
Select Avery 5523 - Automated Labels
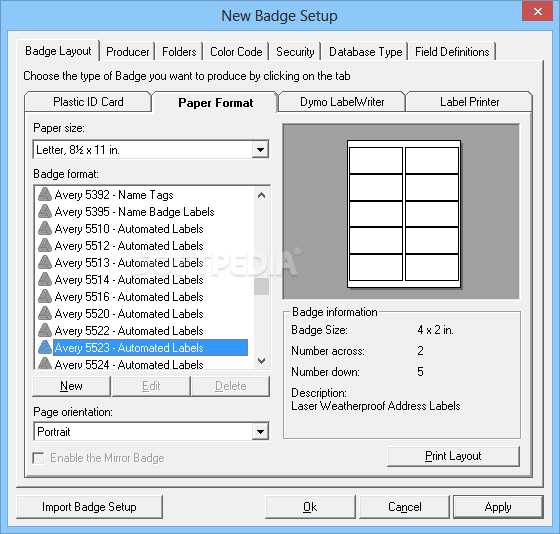pyautogui.click(x=150, y=348)
